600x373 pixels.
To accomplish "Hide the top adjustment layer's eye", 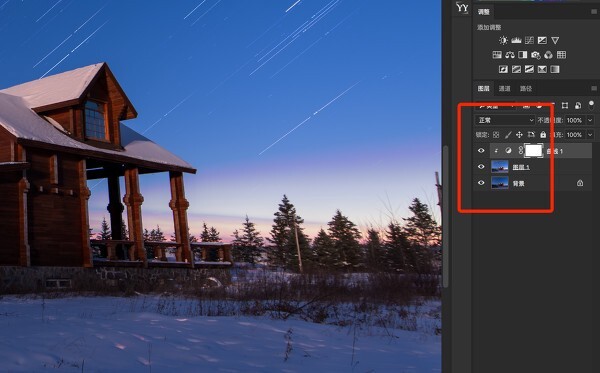I will [481, 151].
